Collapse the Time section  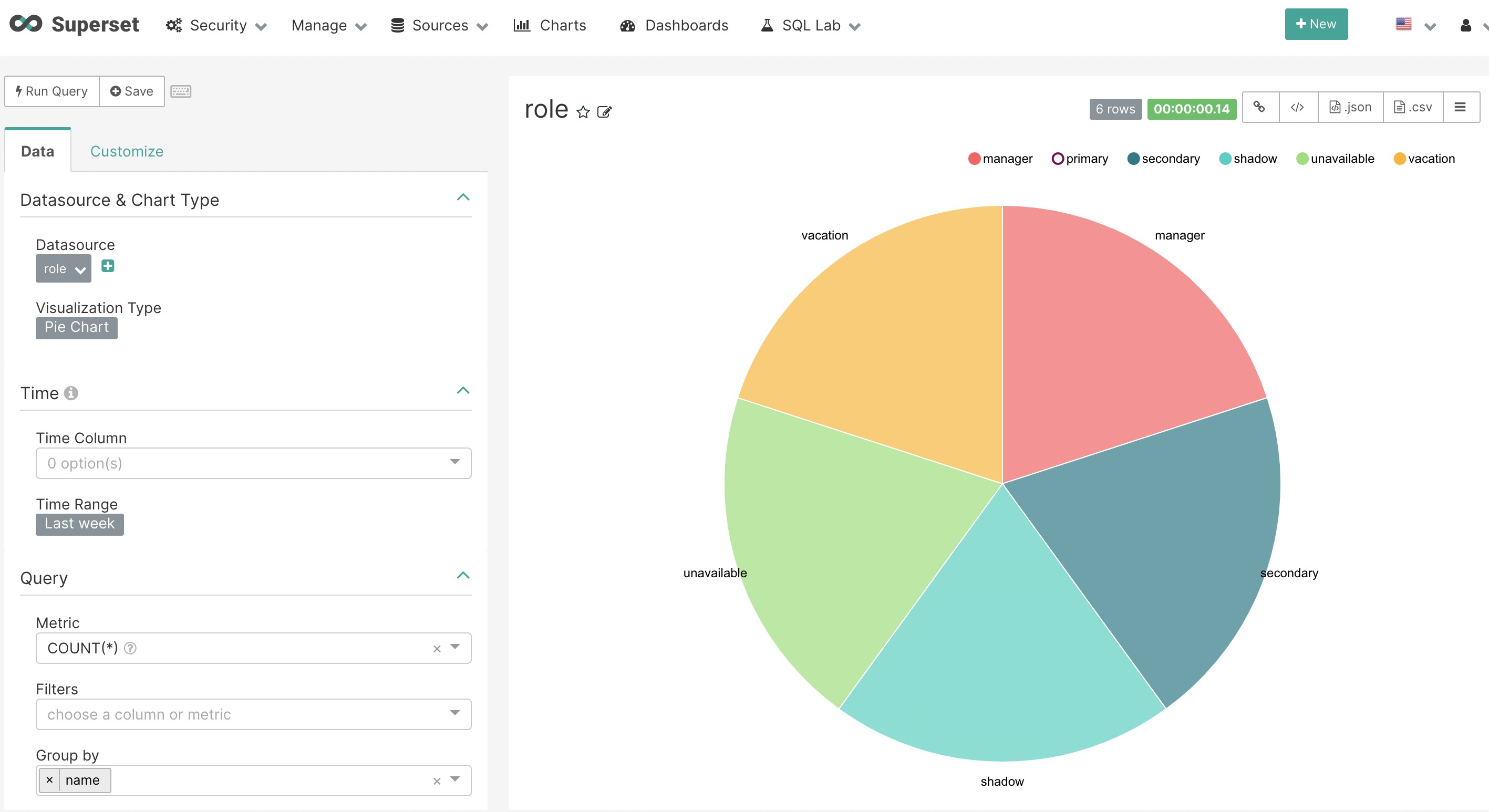tap(463, 391)
